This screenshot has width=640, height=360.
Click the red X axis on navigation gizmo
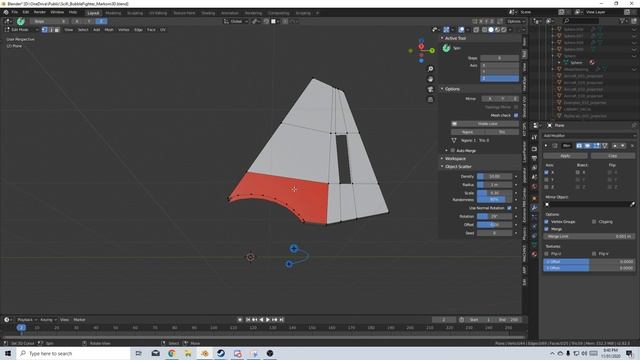[x=421, y=47]
